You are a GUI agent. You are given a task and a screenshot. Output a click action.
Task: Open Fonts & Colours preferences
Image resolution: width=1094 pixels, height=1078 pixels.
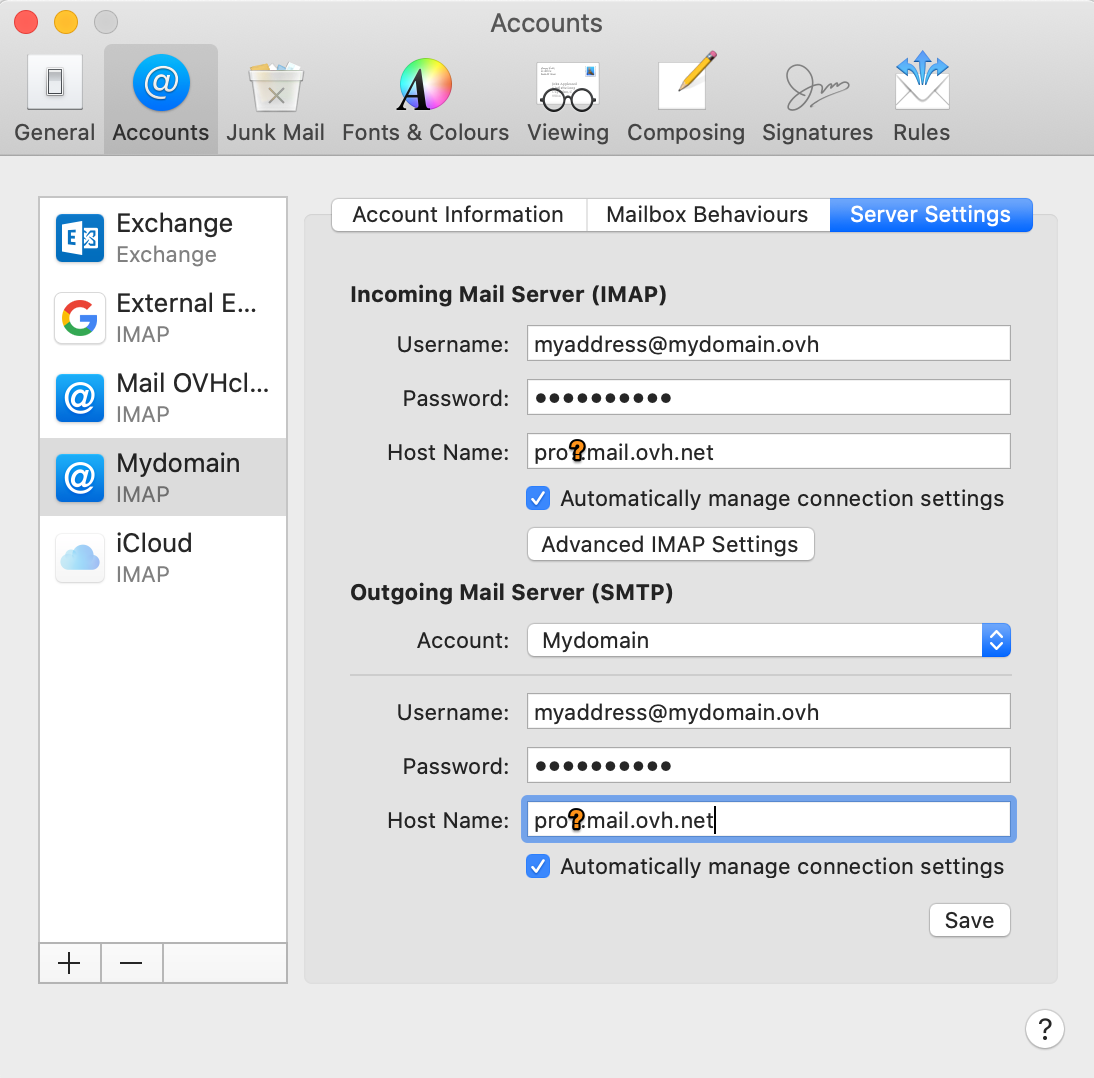click(424, 97)
